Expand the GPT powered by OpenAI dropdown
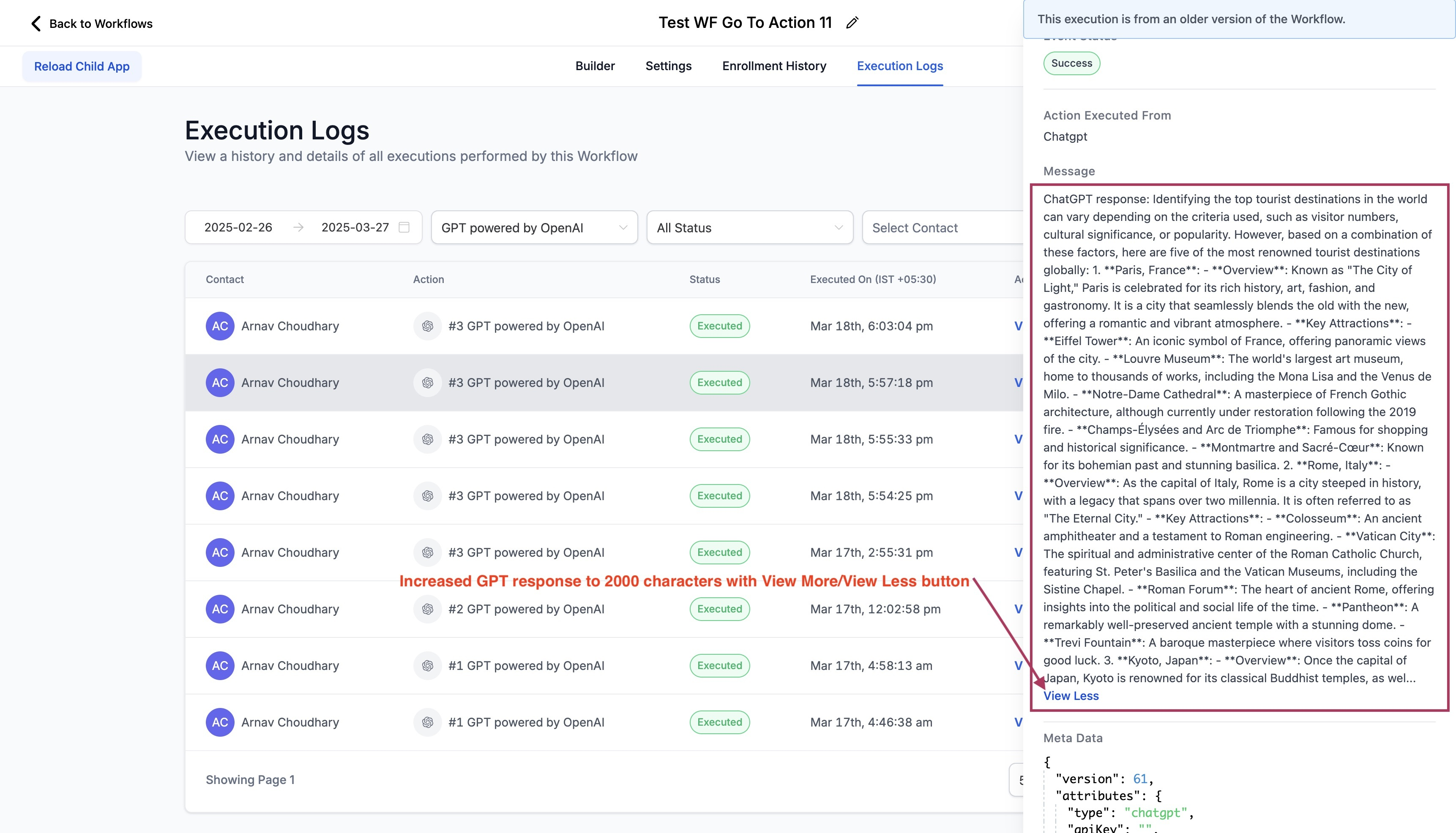Viewport: 1456px width, 833px height. tap(533, 228)
